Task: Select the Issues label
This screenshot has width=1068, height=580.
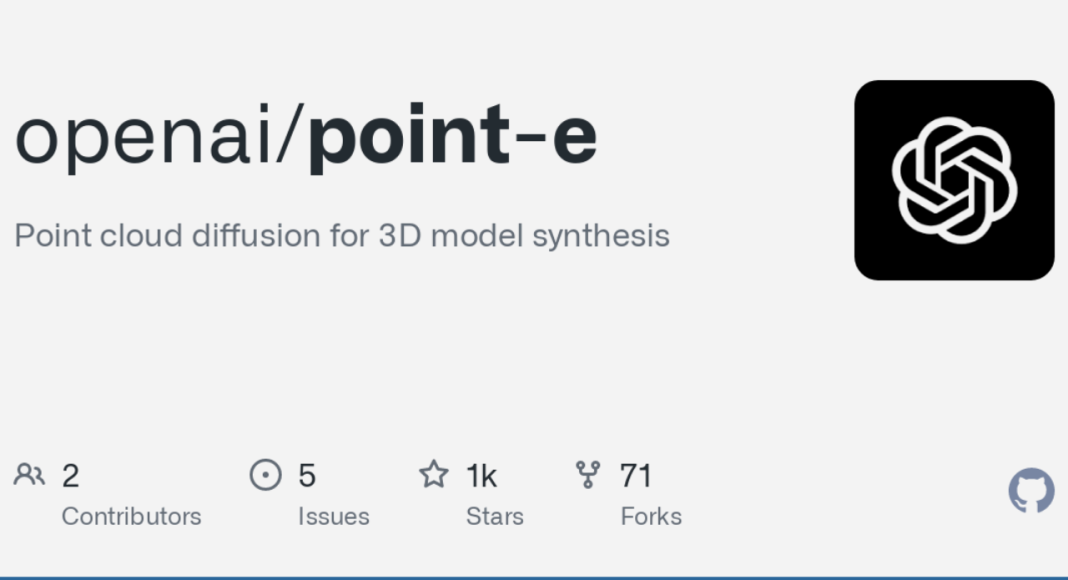Action: click(x=334, y=517)
